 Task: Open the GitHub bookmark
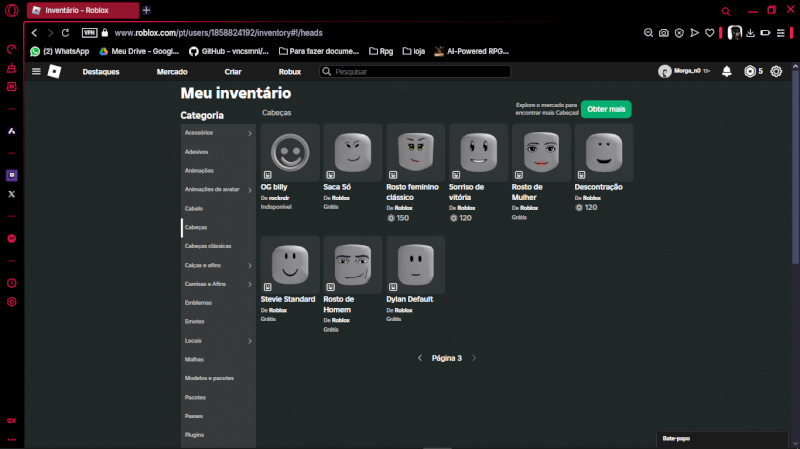tap(227, 51)
